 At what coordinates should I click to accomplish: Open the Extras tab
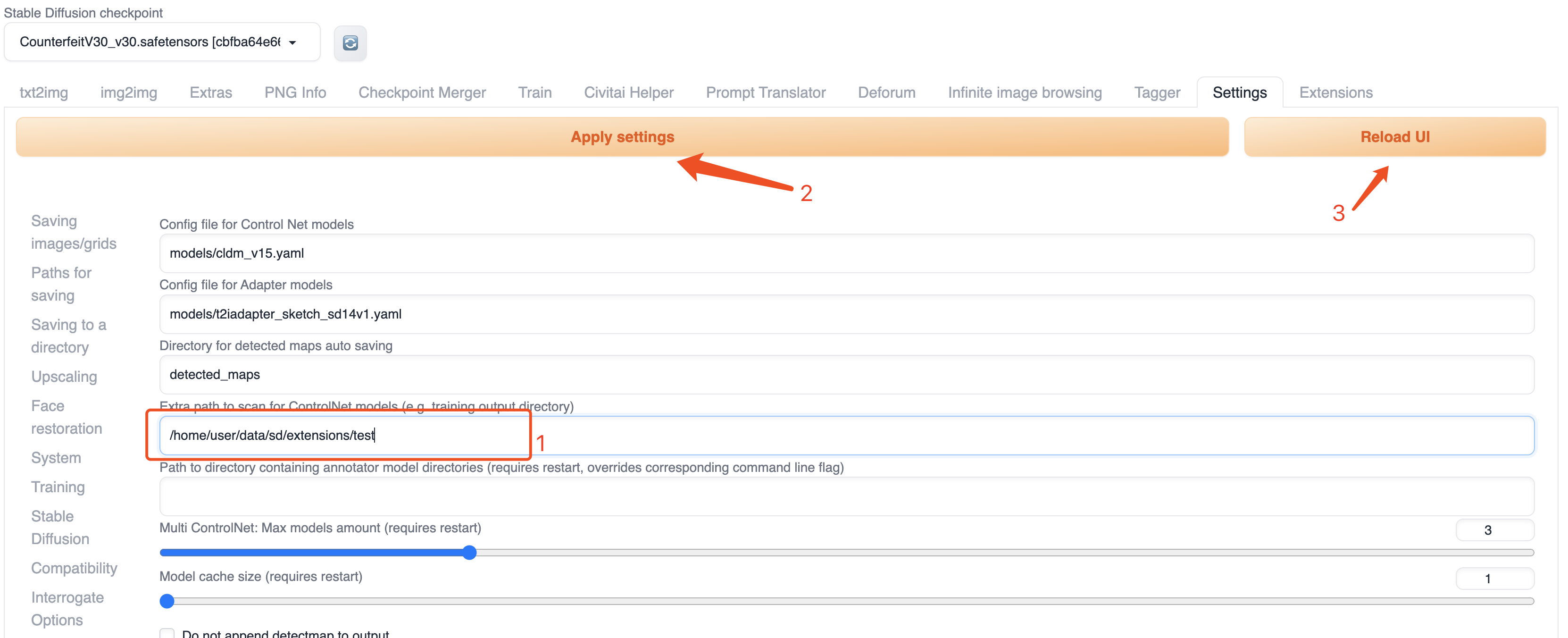click(x=210, y=92)
